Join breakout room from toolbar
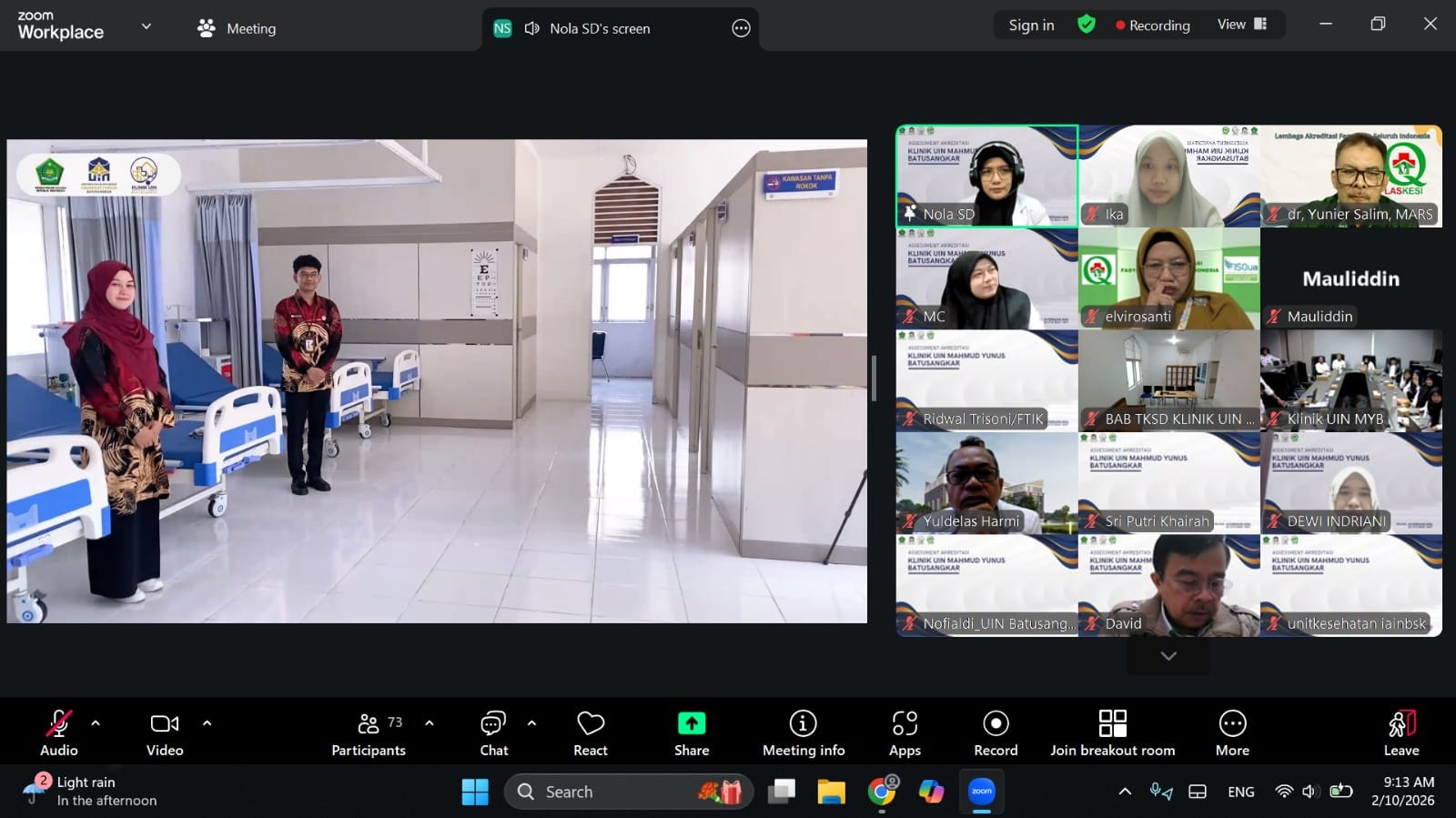This screenshot has width=1456, height=818. pyautogui.click(x=1112, y=732)
